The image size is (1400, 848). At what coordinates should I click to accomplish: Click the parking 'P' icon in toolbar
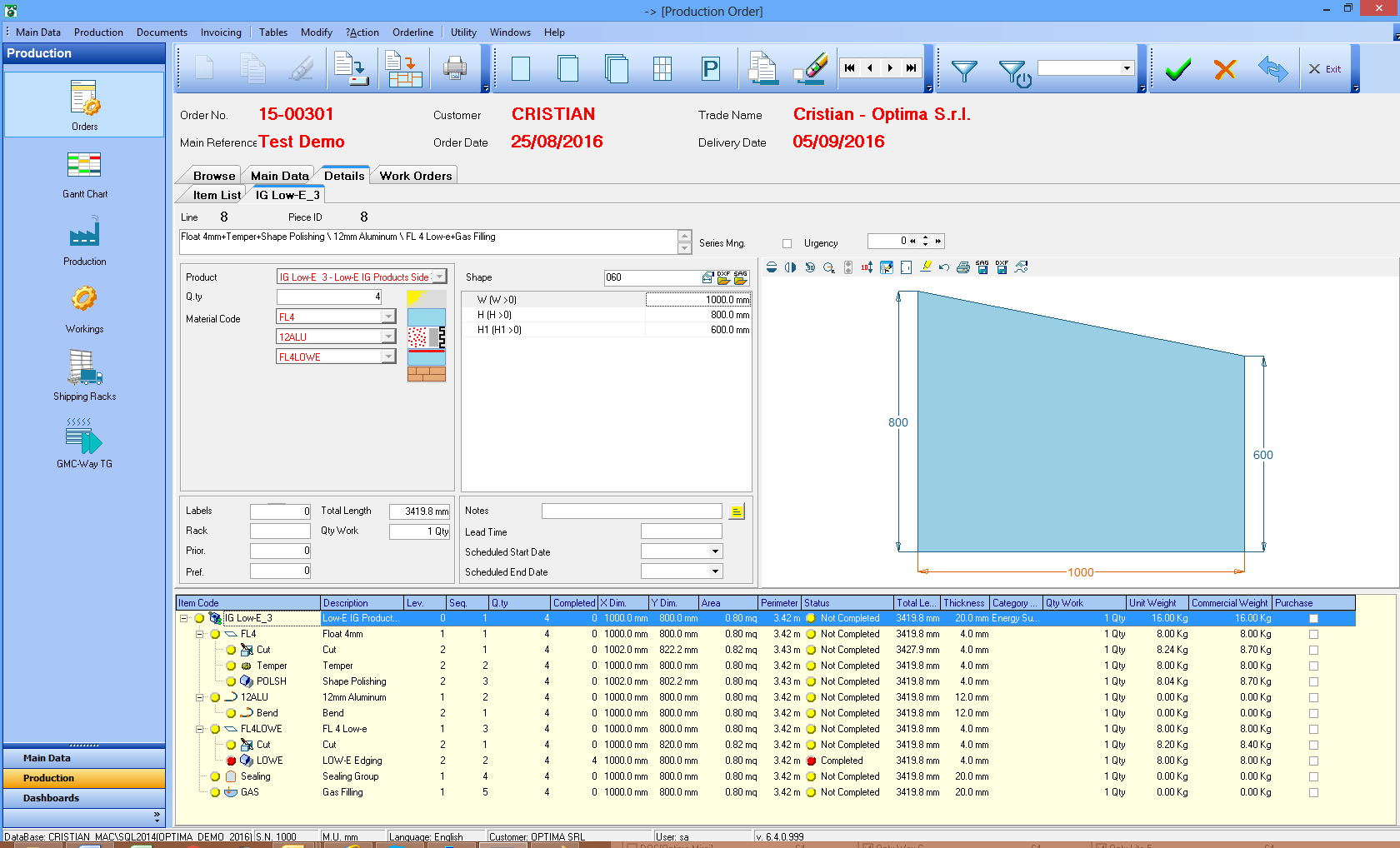click(x=710, y=68)
